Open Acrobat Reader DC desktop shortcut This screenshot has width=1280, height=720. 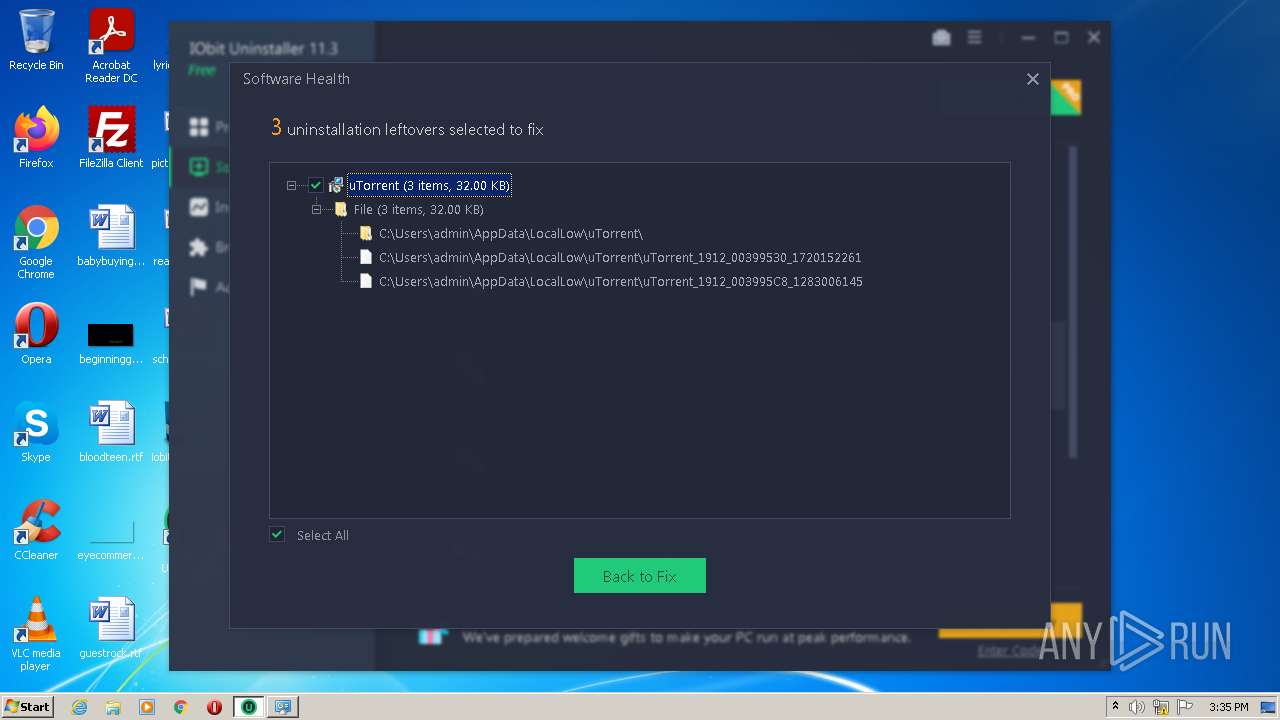pyautogui.click(x=111, y=46)
